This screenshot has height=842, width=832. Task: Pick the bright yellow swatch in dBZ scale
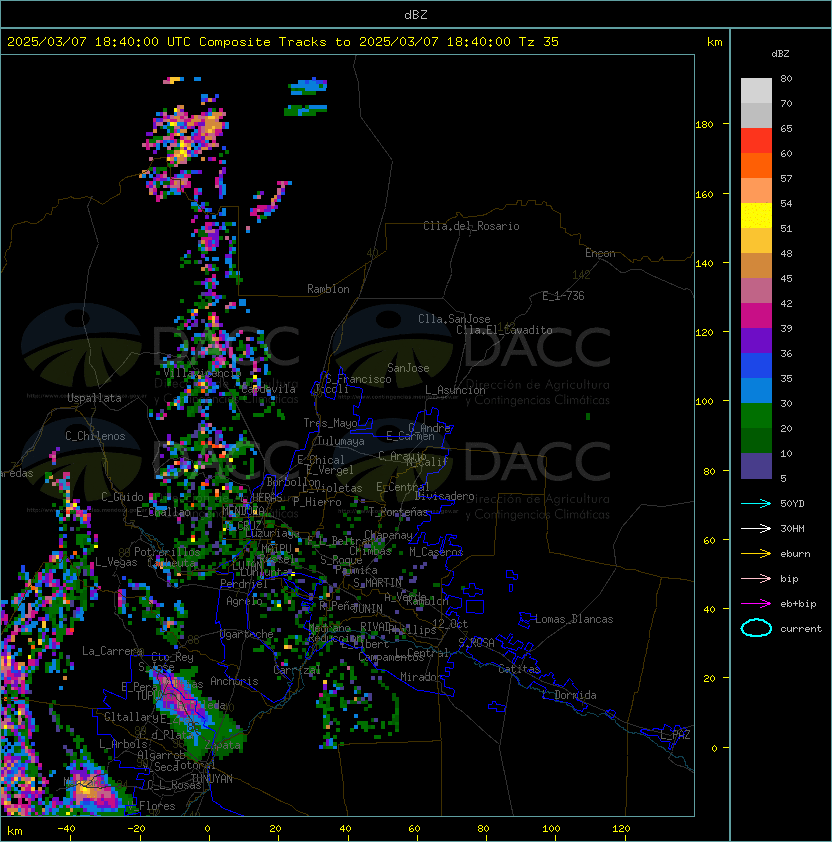(x=756, y=216)
